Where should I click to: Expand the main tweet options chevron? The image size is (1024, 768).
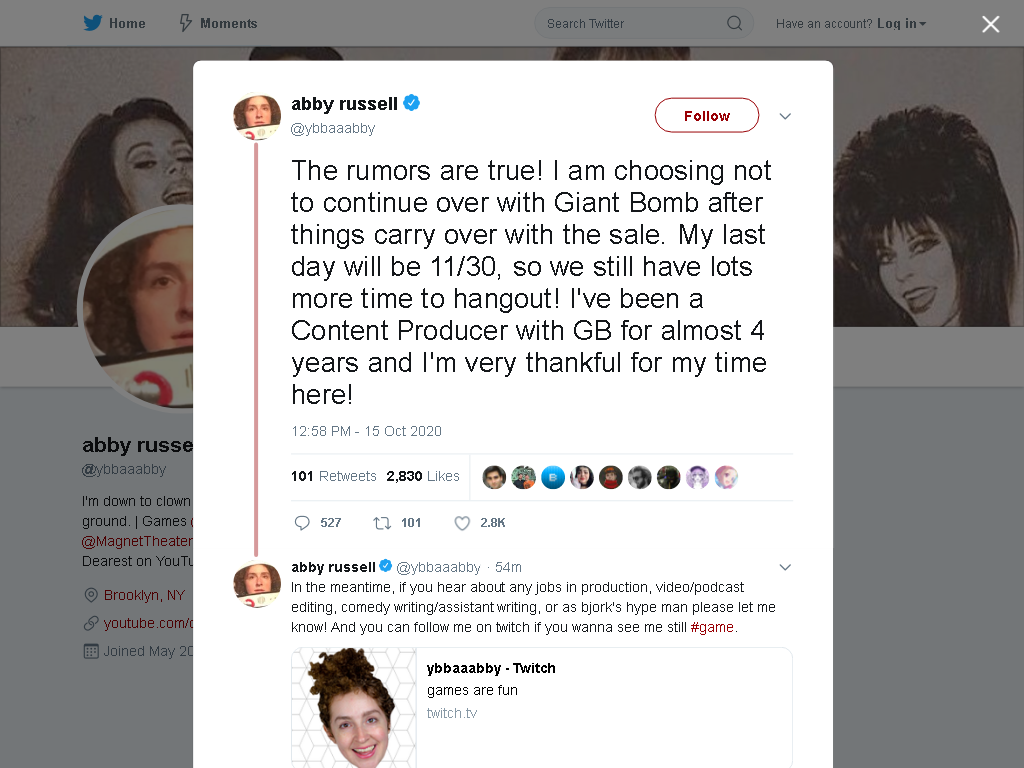pyautogui.click(x=785, y=116)
